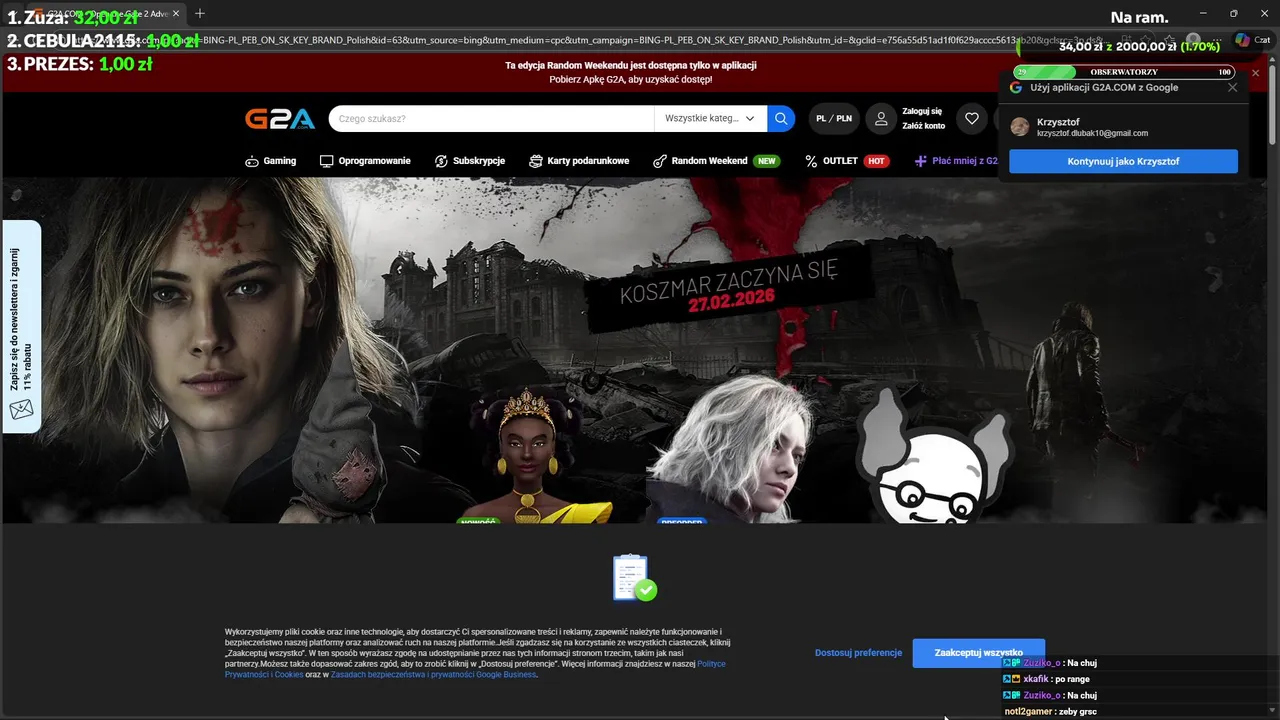Click the blue search magnifier button
Viewport: 1280px width, 720px height.
tap(781, 118)
